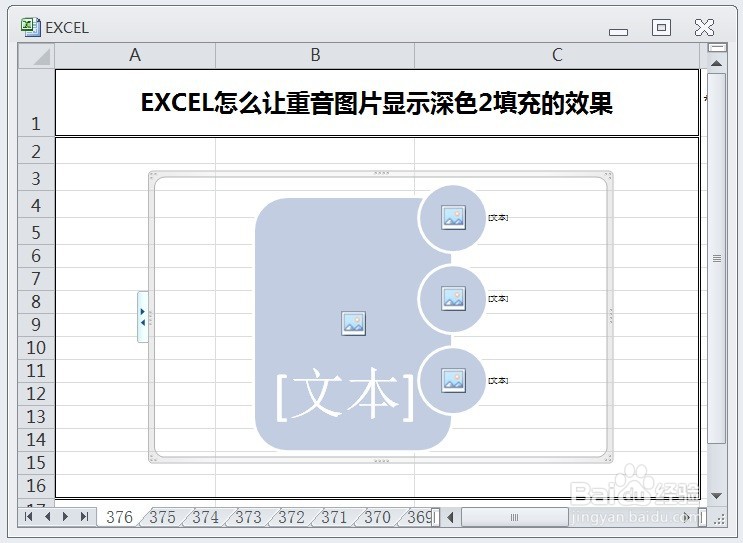Click the vertical scrollbar down arrow
Viewport: 743px width, 543px height.
click(716, 496)
